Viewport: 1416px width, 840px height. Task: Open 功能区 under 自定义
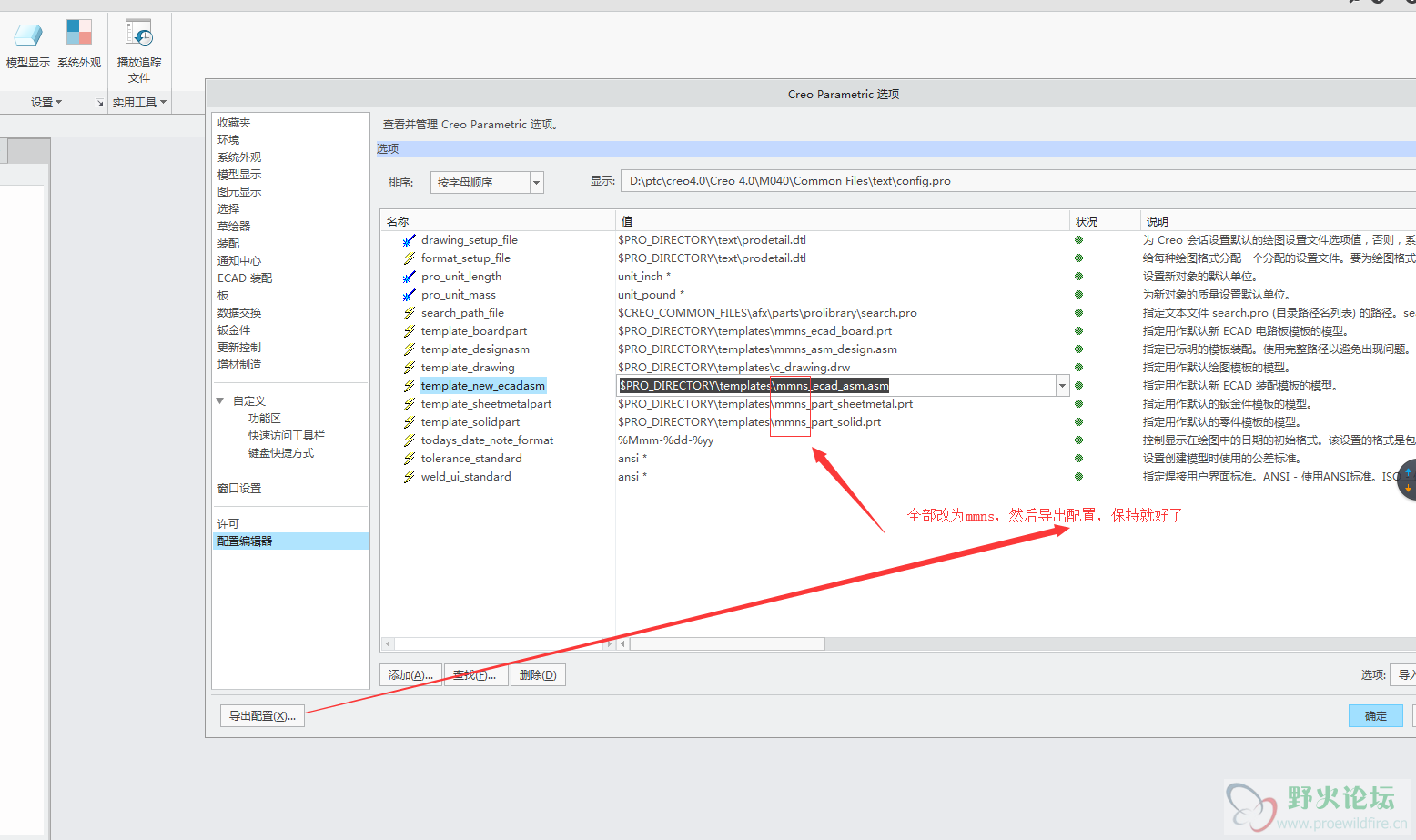click(x=265, y=419)
